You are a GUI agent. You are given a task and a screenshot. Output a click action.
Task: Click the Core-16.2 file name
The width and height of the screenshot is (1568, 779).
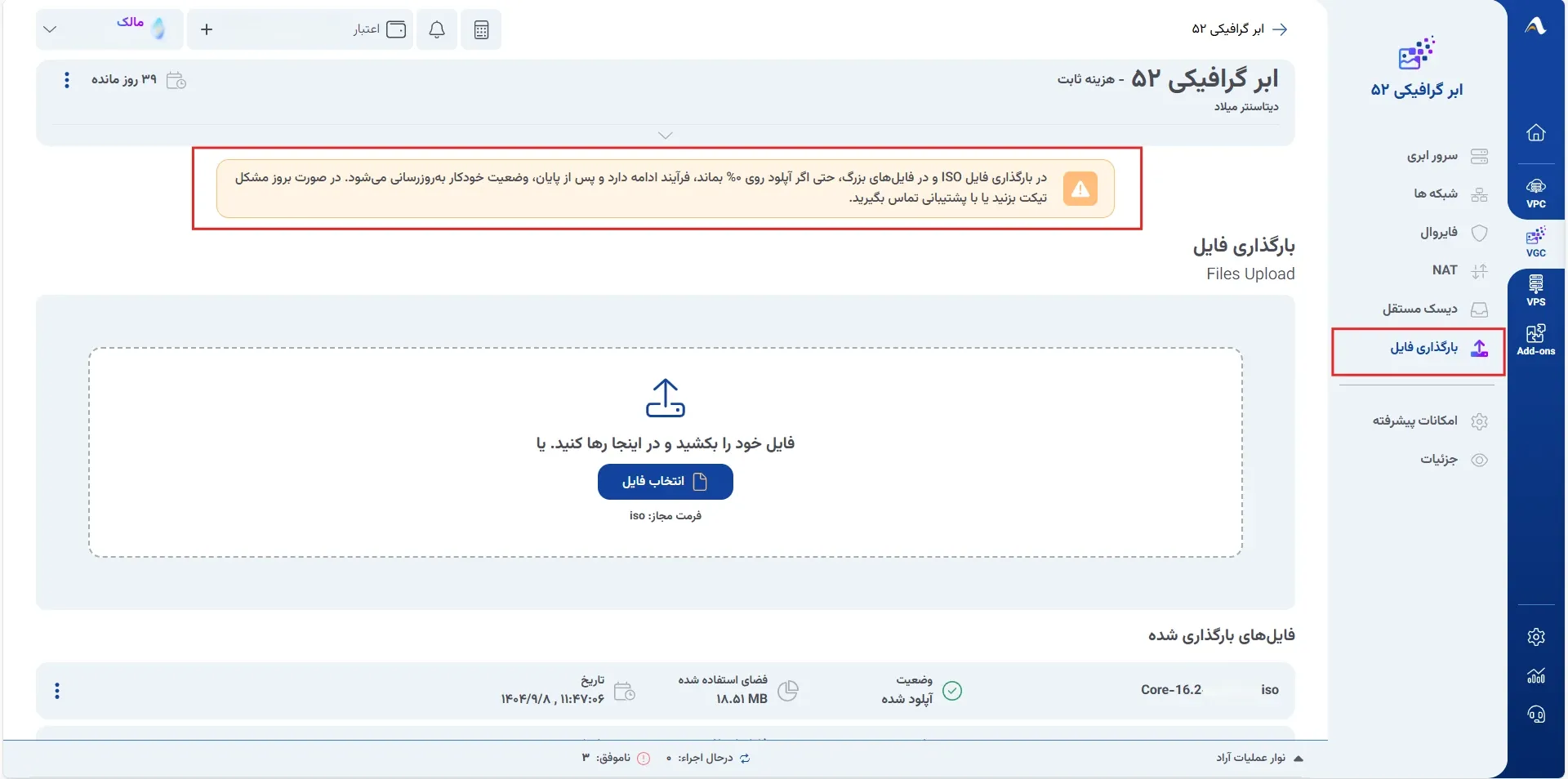click(x=1171, y=690)
